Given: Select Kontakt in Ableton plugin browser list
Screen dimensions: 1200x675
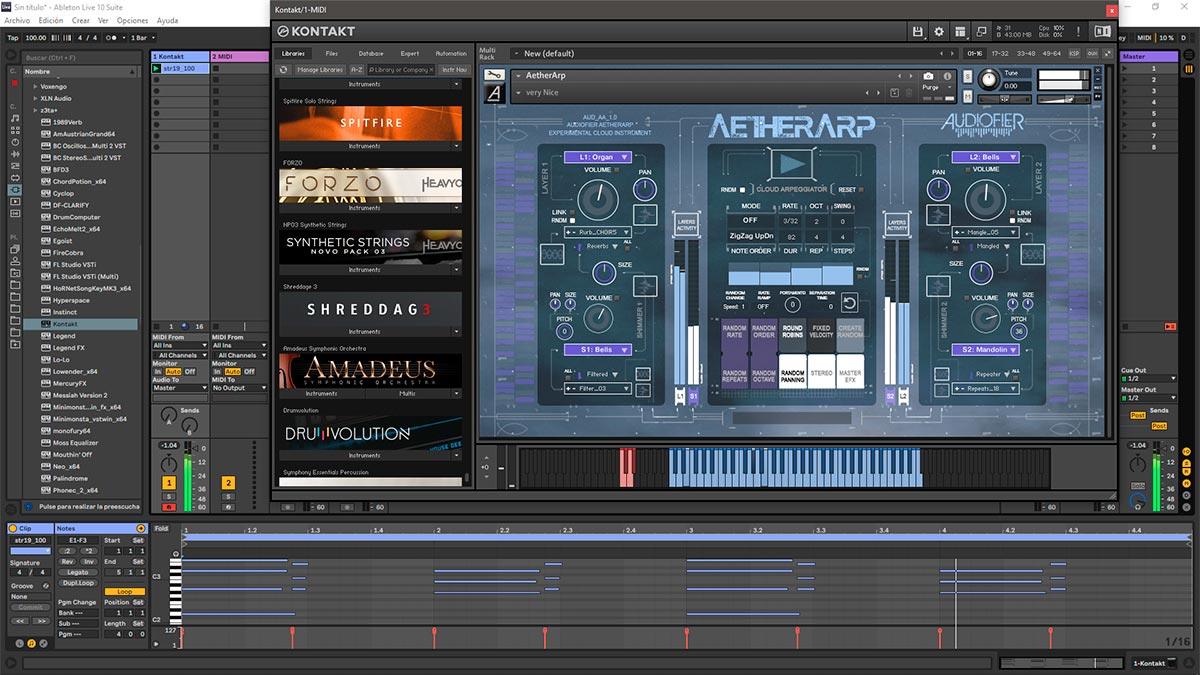Looking at the screenshot, I should click(x=80, y=324).
